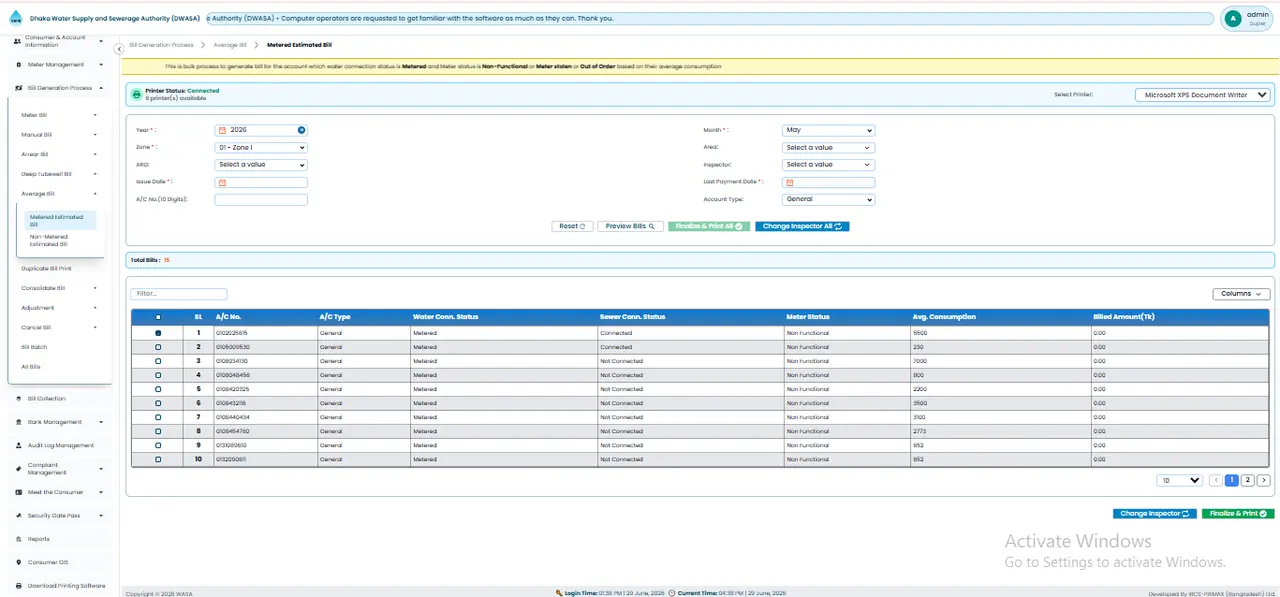This screenshot has width=1280, height=597.
Task: Change the rows-per-page dropdown
Action: click(x=1179, y=480)
